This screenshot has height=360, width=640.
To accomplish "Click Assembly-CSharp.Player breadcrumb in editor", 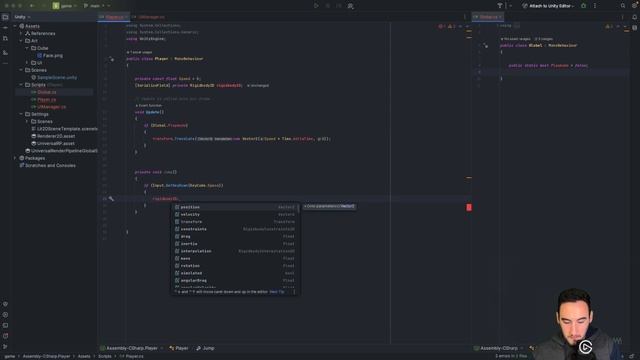I will (129, 348).
